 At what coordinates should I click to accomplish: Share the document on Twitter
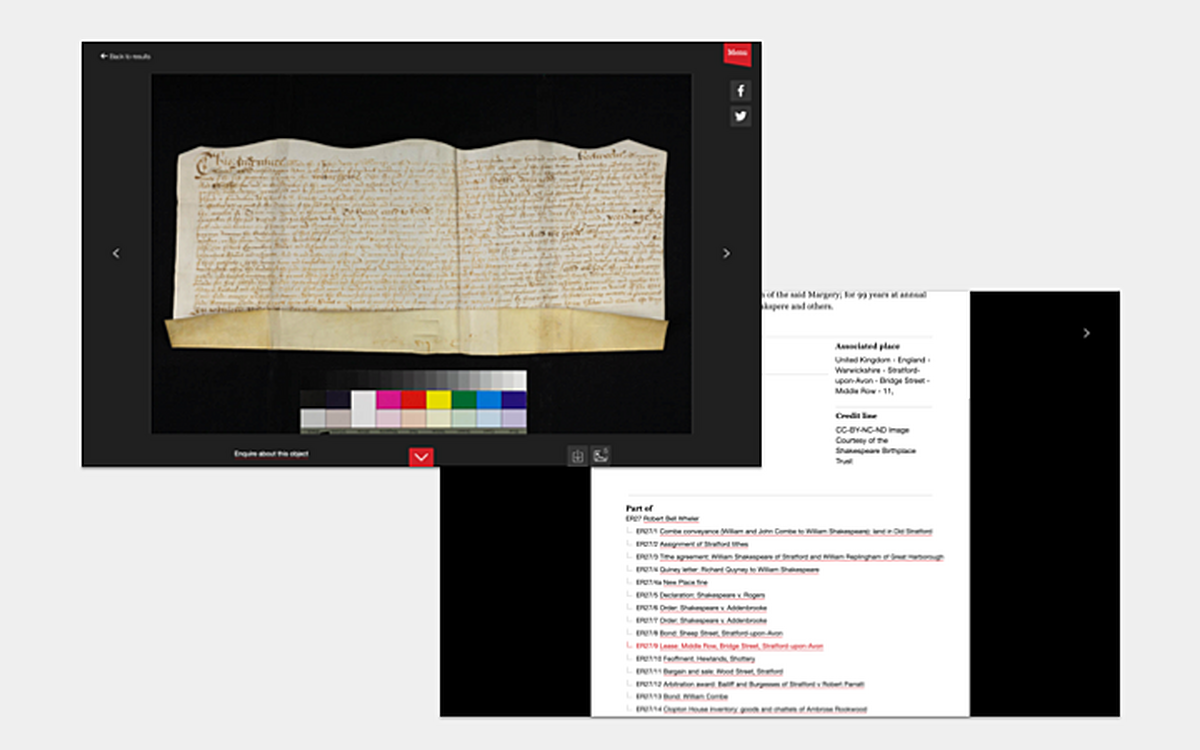(x=740, y=116)
